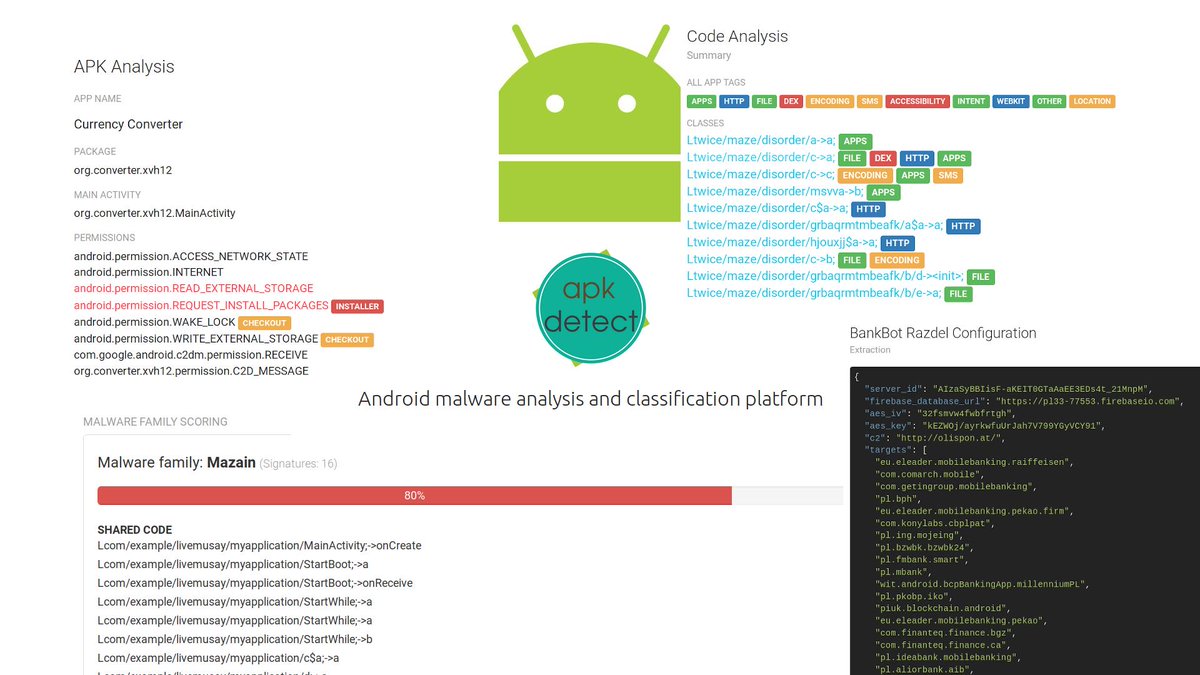Click app name Currency Converter
Screen dimensions: 1200x675
[128, 125]
